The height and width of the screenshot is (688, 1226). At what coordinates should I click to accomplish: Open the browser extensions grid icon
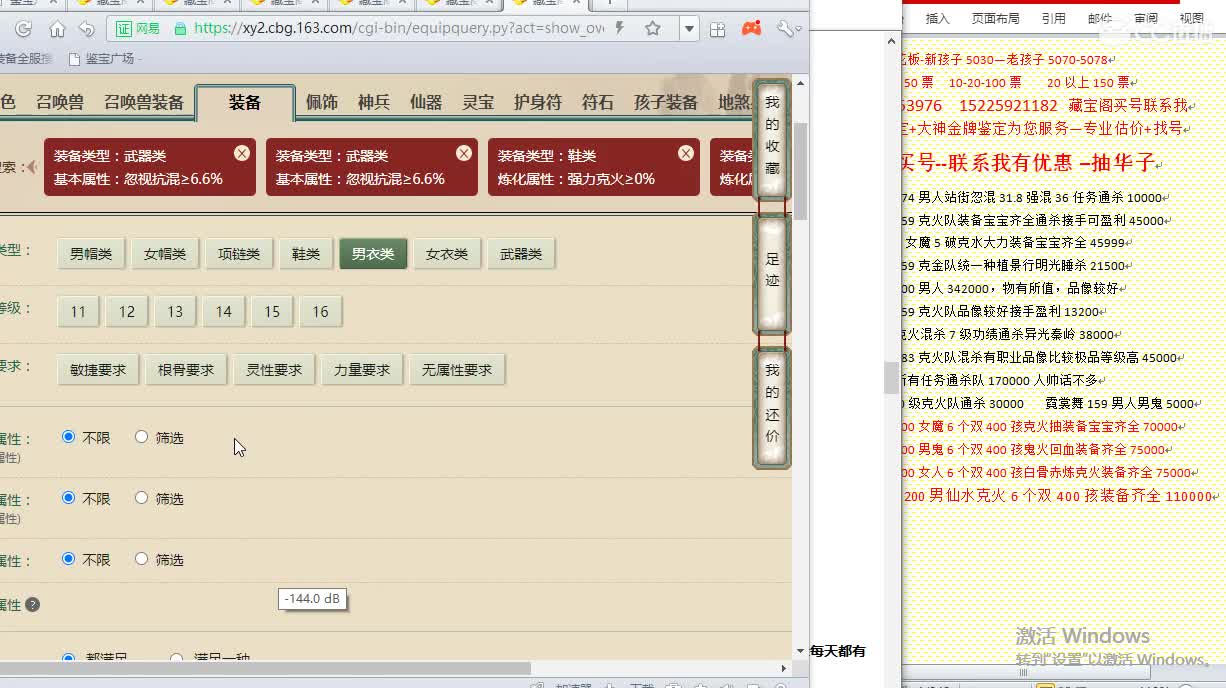click(717, 29)
